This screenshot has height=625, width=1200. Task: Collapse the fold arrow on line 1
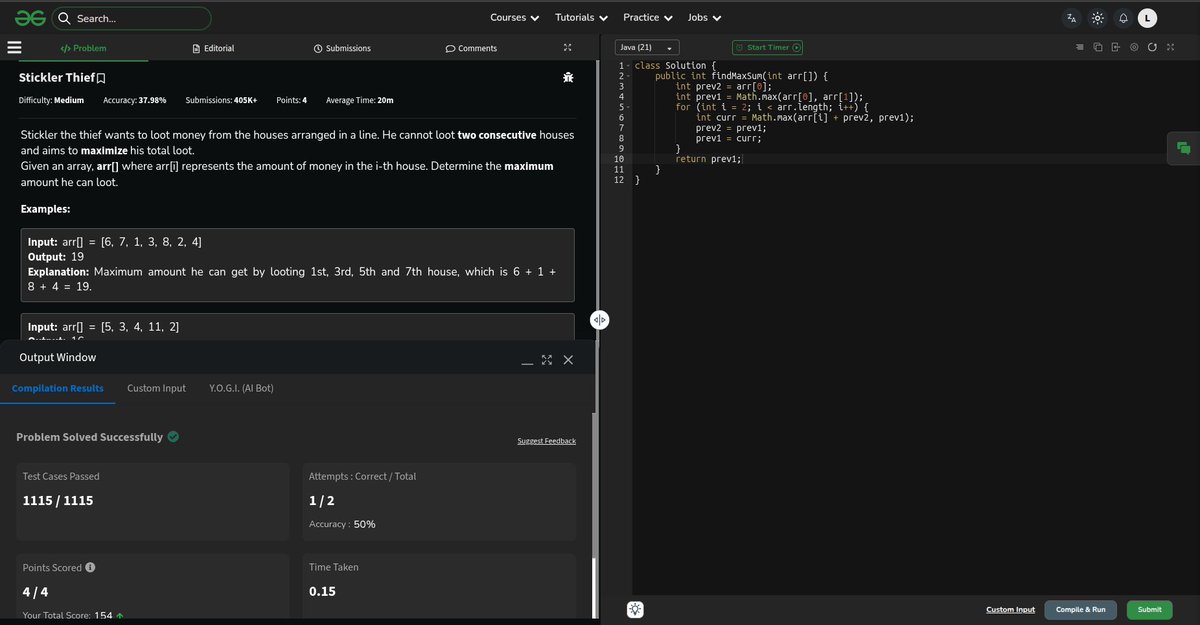point(629,66)
